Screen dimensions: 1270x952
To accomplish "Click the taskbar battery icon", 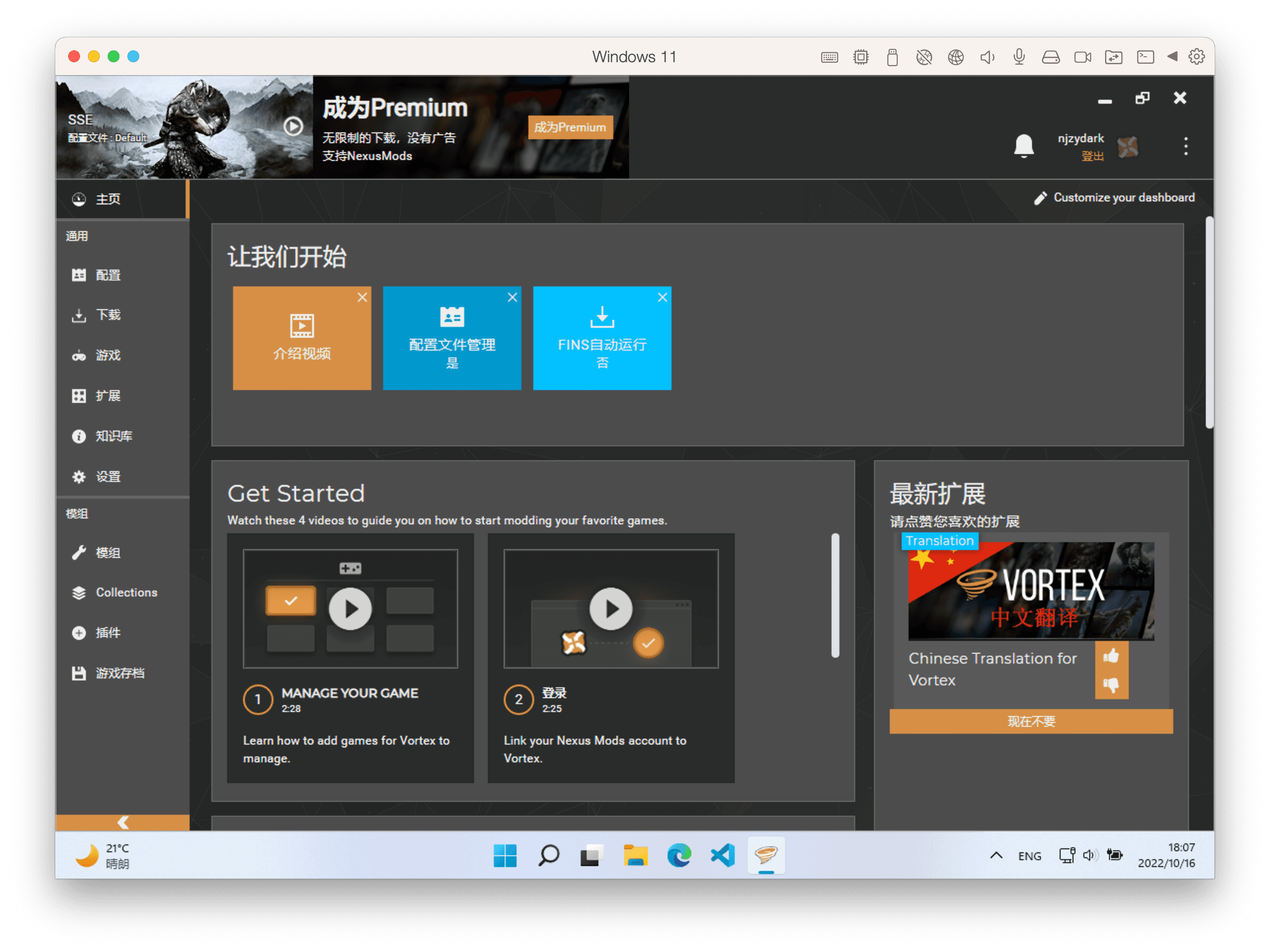I will pyautogui.click(x=1115, y=855).
